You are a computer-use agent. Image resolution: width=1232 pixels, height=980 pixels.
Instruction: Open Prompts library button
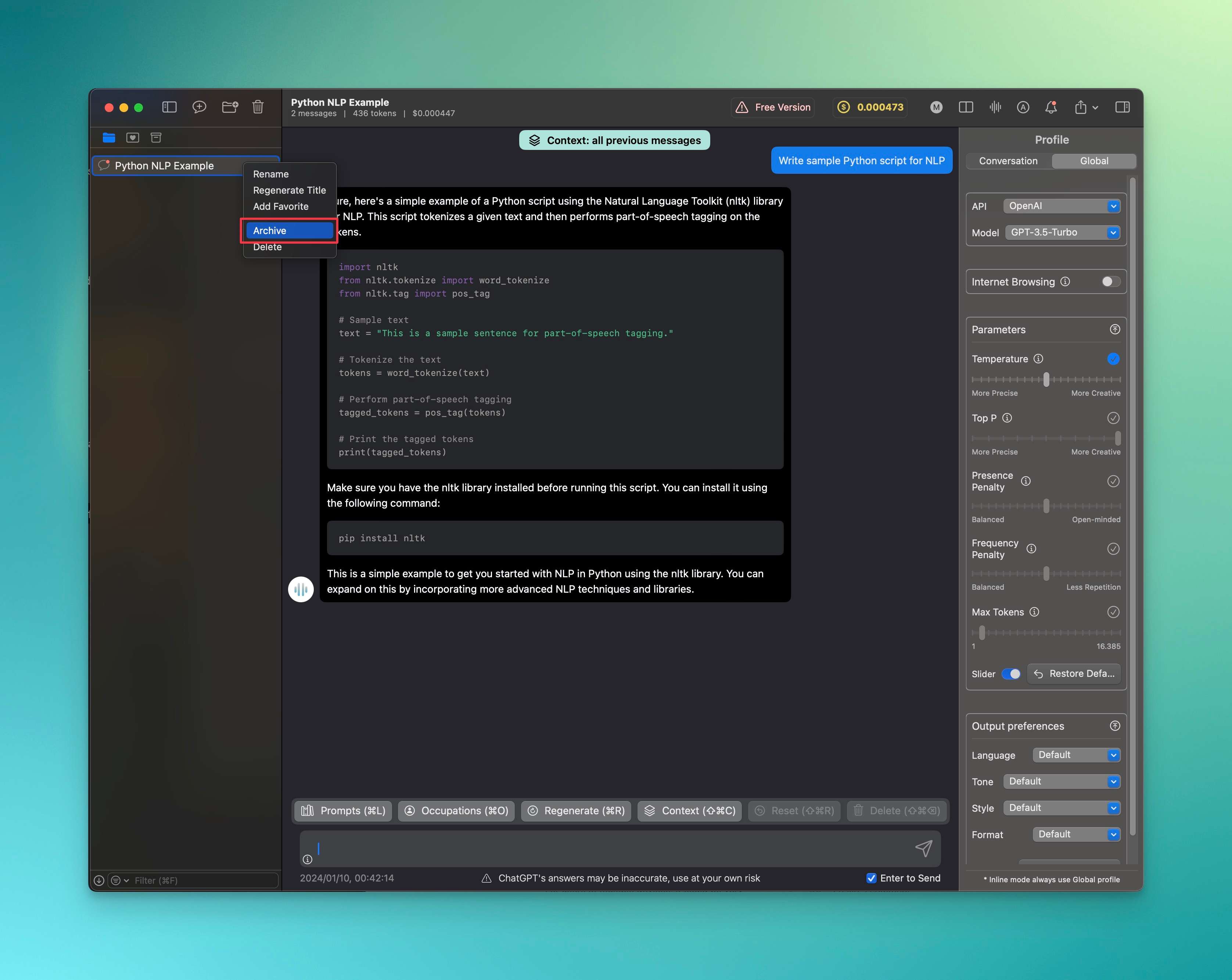pos(344,811)
